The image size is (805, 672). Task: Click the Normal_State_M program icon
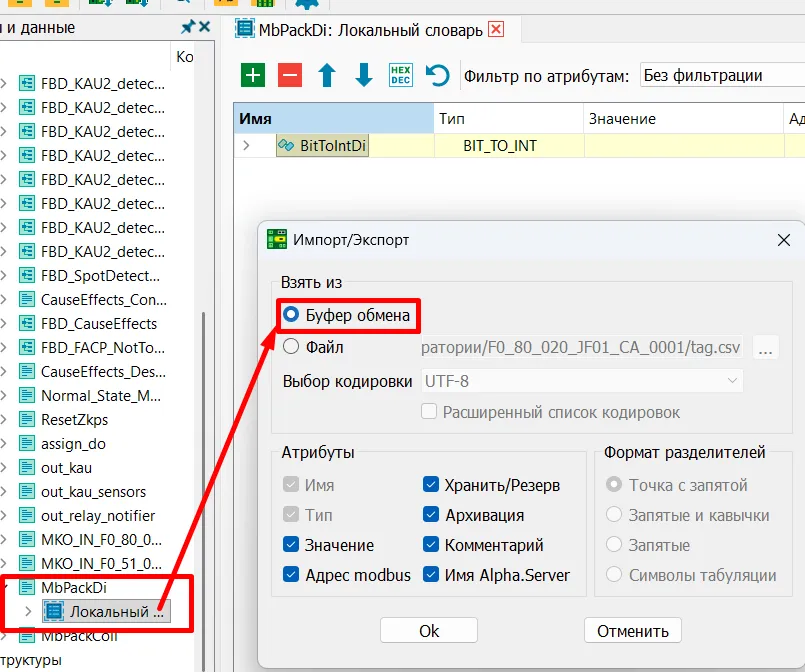pyautogui.click(x=27, y=395)
